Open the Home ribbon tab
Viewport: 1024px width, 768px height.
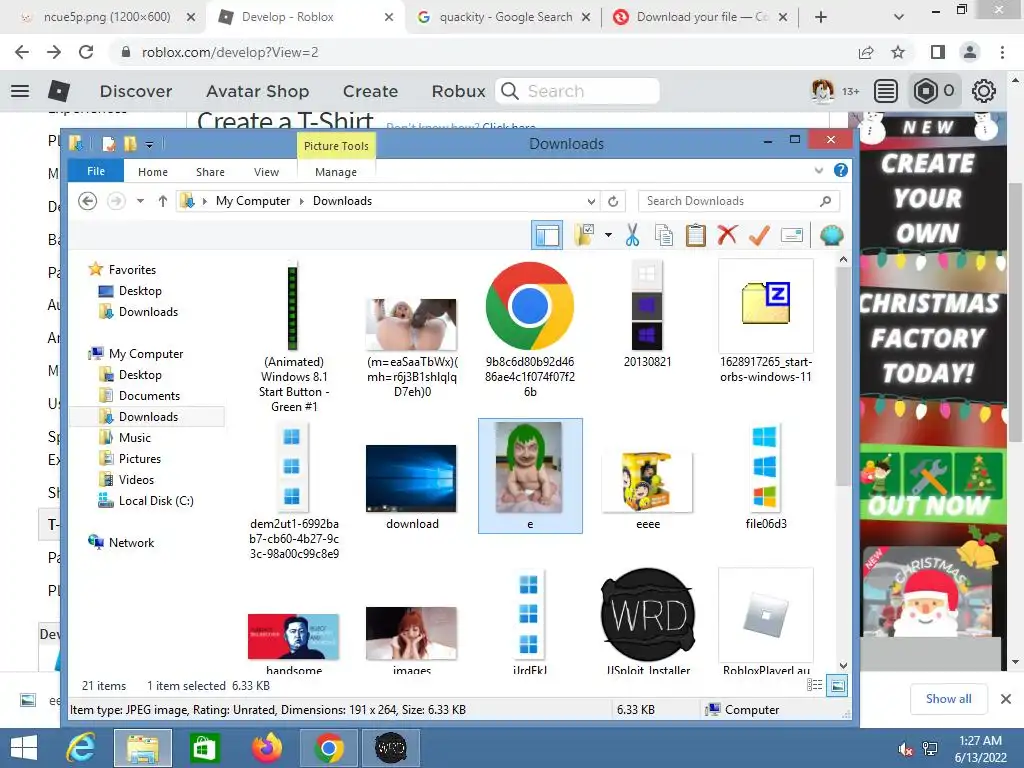(153, 172)
